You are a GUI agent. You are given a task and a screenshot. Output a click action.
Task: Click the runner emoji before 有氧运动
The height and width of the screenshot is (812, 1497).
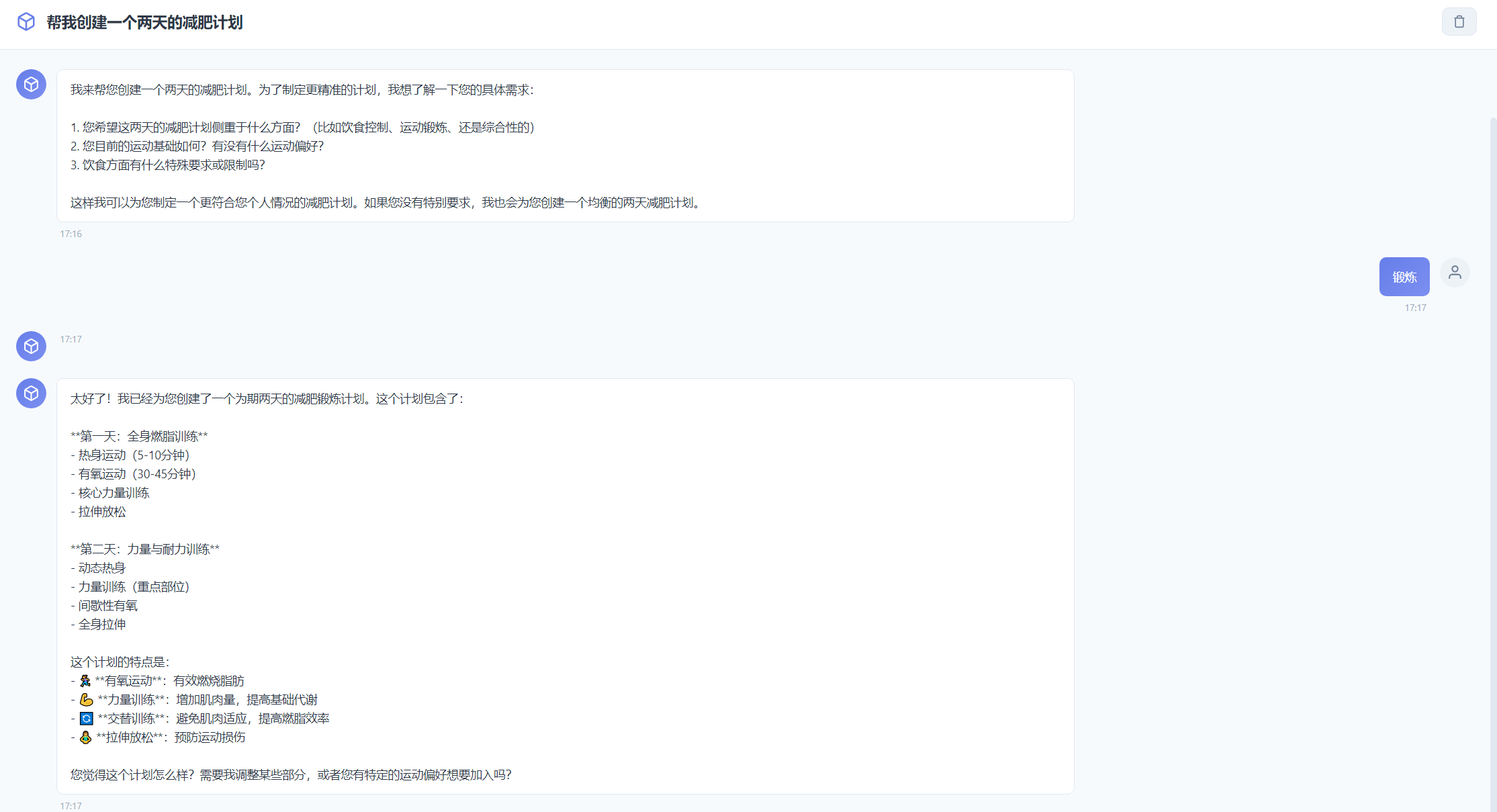click(85, 681)
